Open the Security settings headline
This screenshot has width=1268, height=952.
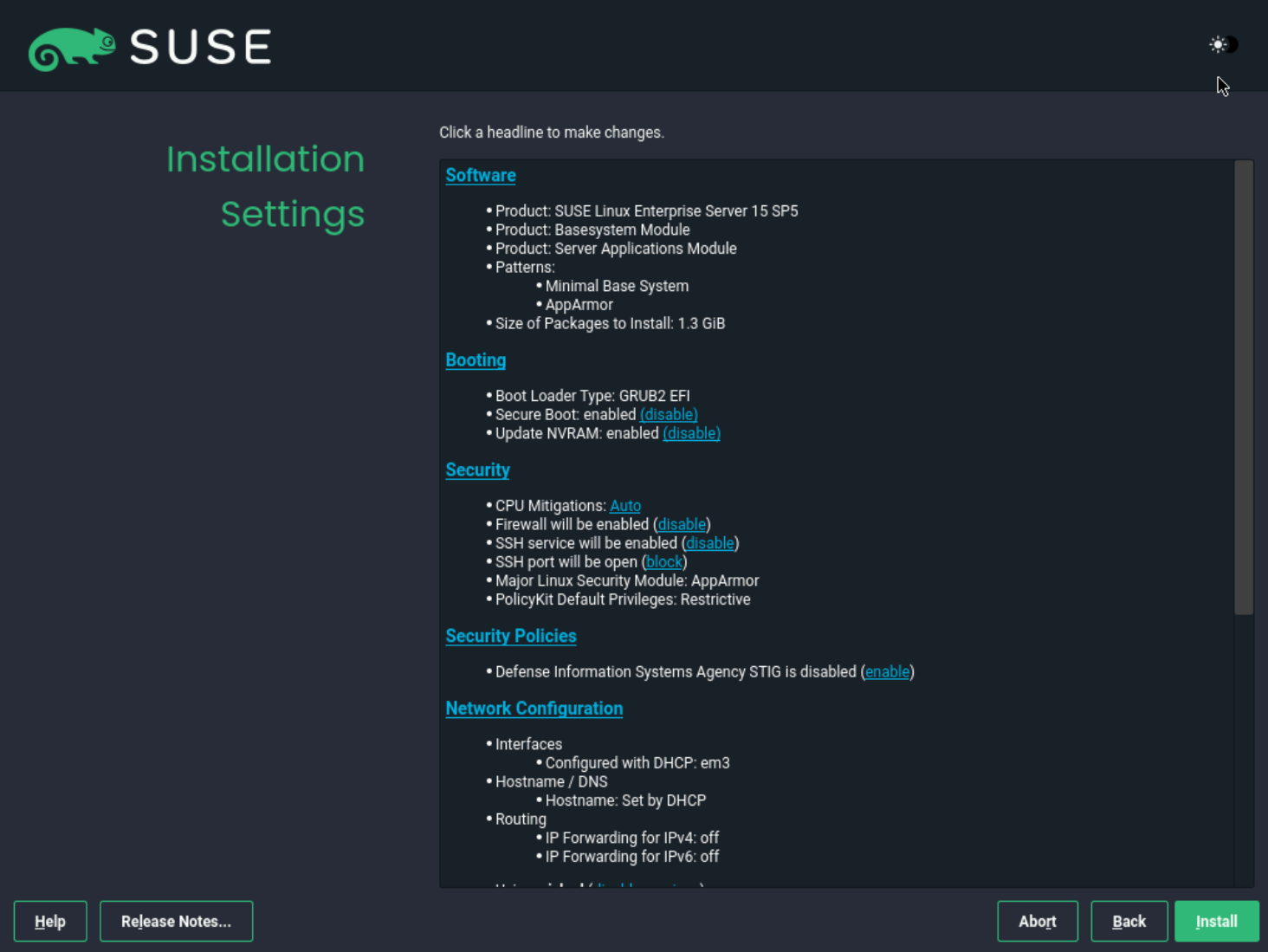pos(477,470)
